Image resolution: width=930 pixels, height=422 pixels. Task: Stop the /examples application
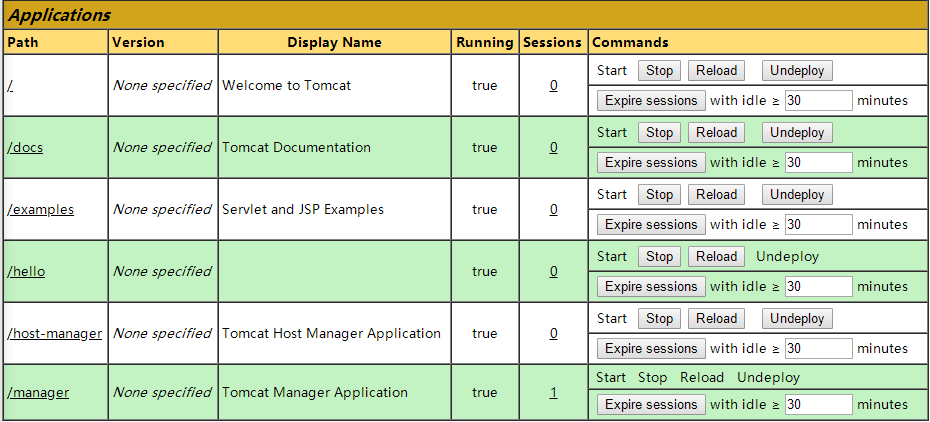click(x=660, y=194)
